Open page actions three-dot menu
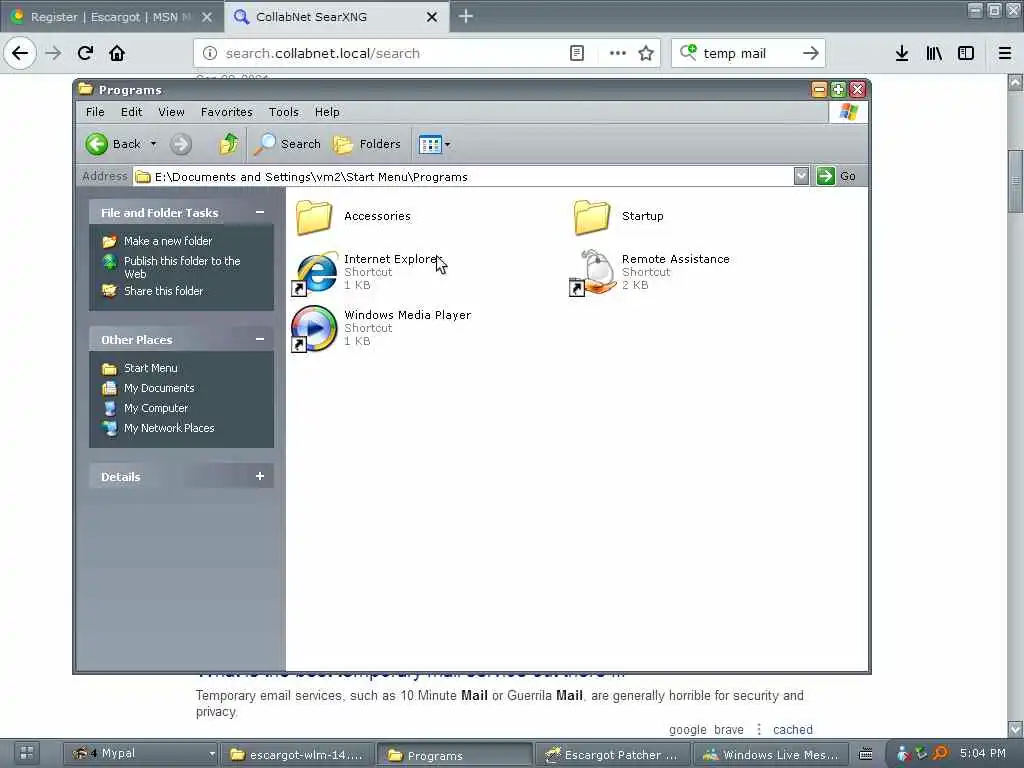 point(618,53)
